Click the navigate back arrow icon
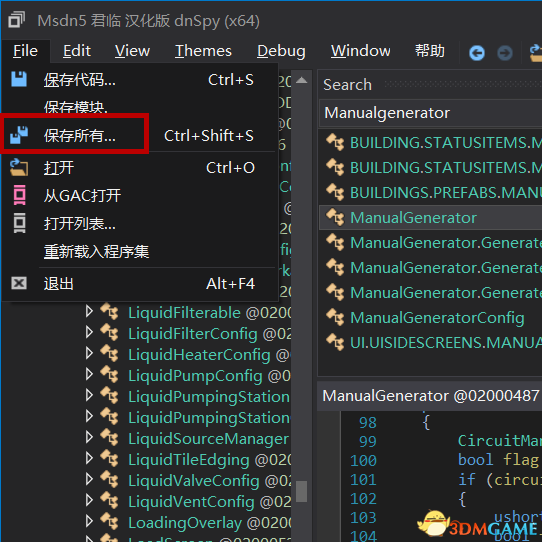 pyautogui.click(x=477, y=53)
